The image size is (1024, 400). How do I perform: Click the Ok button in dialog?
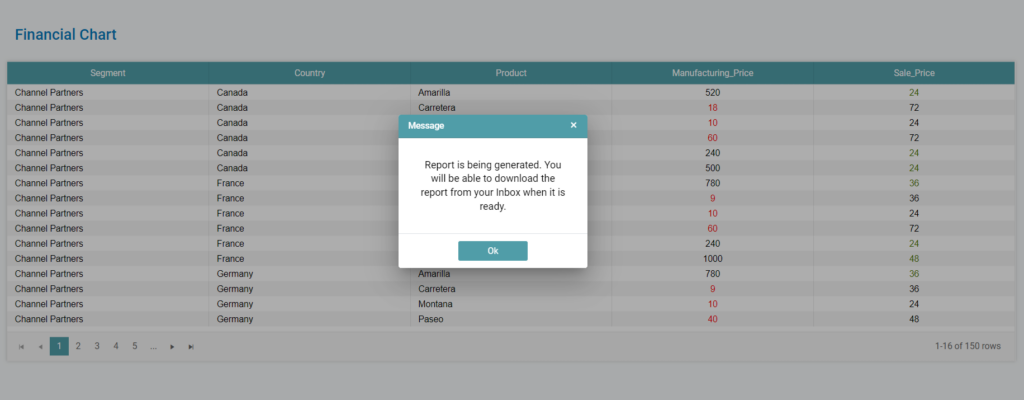point(492,251)
